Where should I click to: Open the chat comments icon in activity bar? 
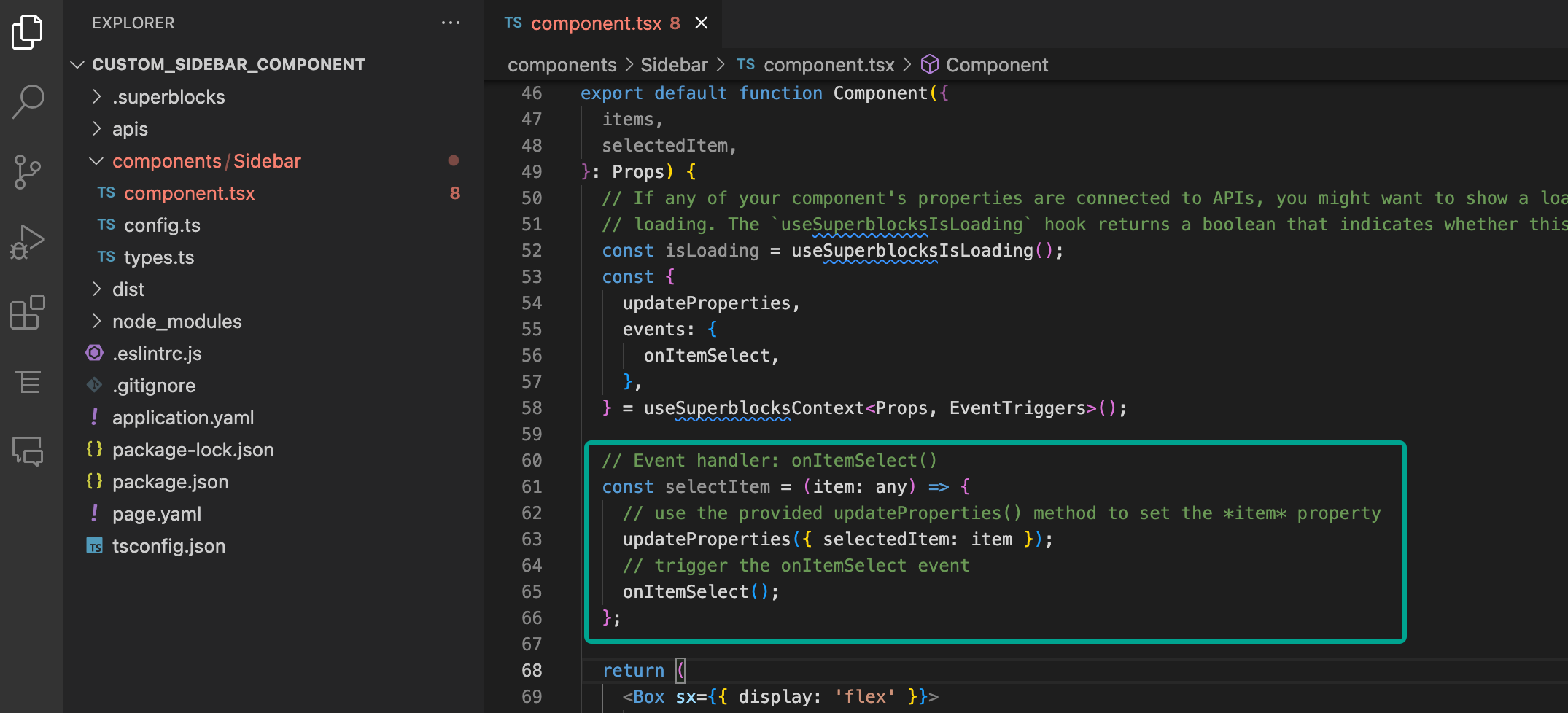(28, 451)
